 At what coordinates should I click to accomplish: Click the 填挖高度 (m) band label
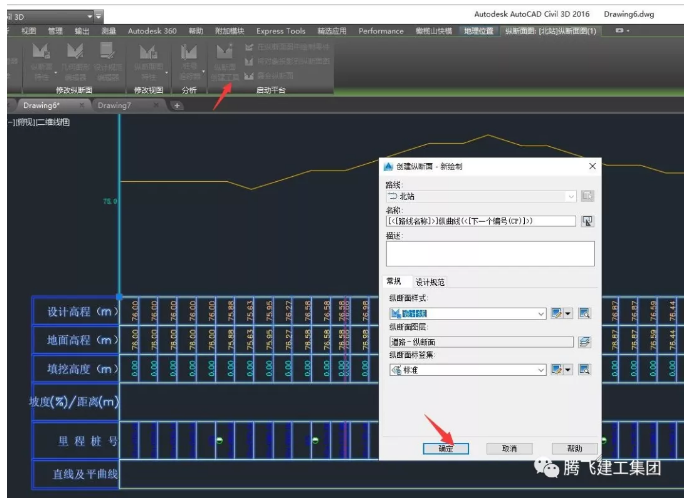click(x=83, y=369)
